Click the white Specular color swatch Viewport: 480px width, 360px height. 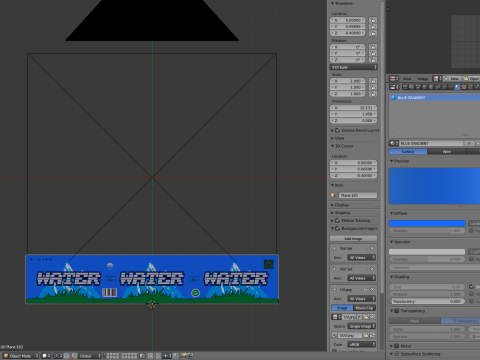(427, 252)
